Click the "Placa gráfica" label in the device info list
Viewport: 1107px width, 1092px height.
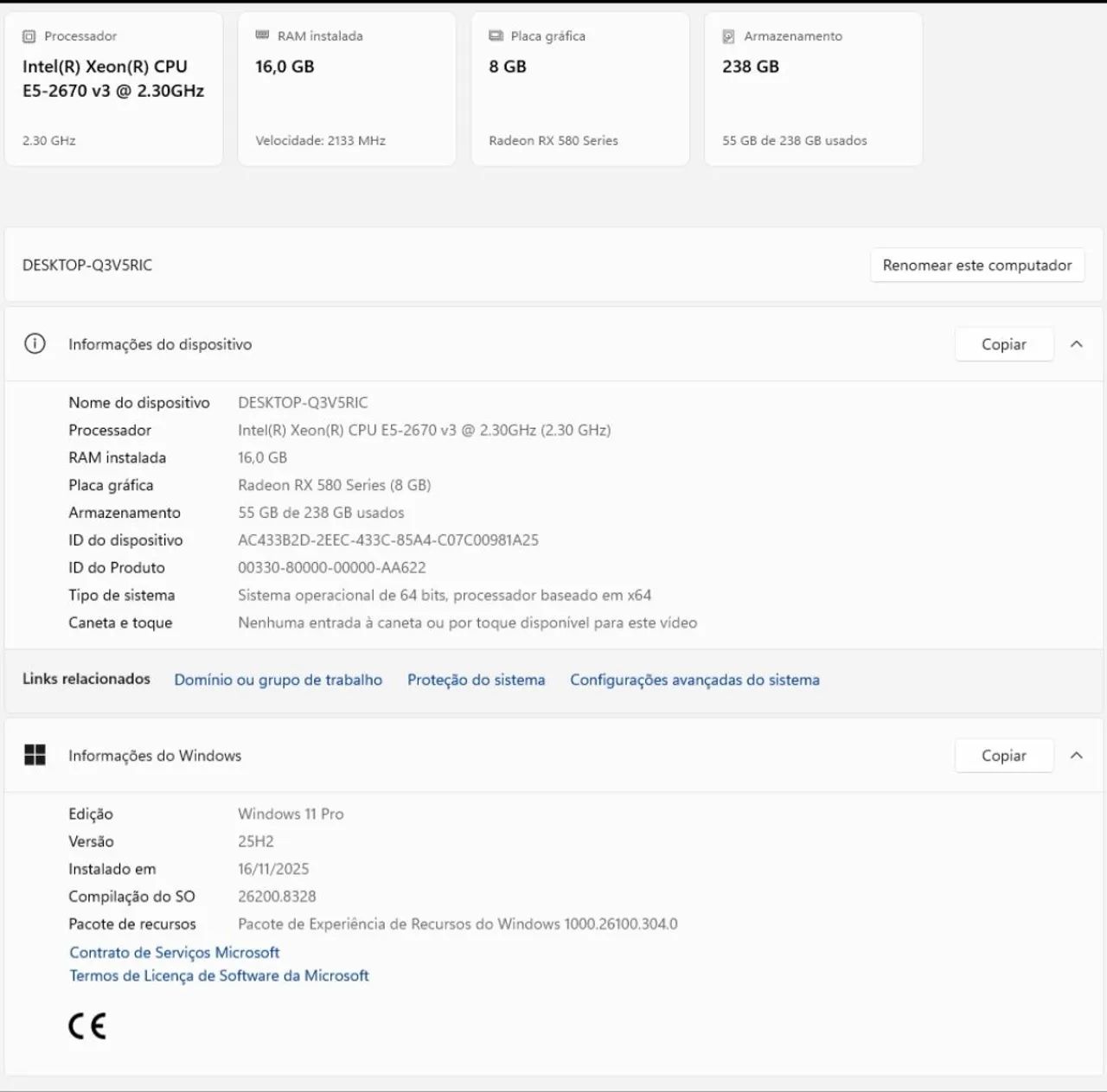tap(111, 486)
